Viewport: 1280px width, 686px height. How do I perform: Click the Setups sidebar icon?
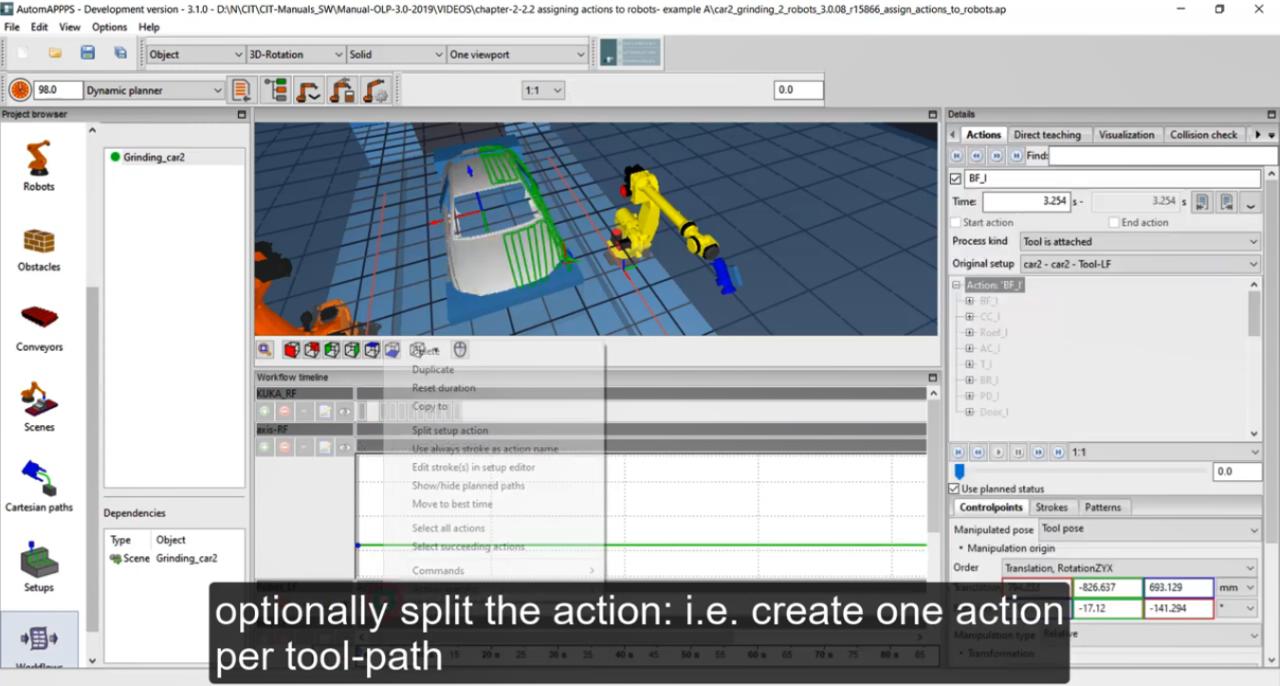[x=39, y=566]
